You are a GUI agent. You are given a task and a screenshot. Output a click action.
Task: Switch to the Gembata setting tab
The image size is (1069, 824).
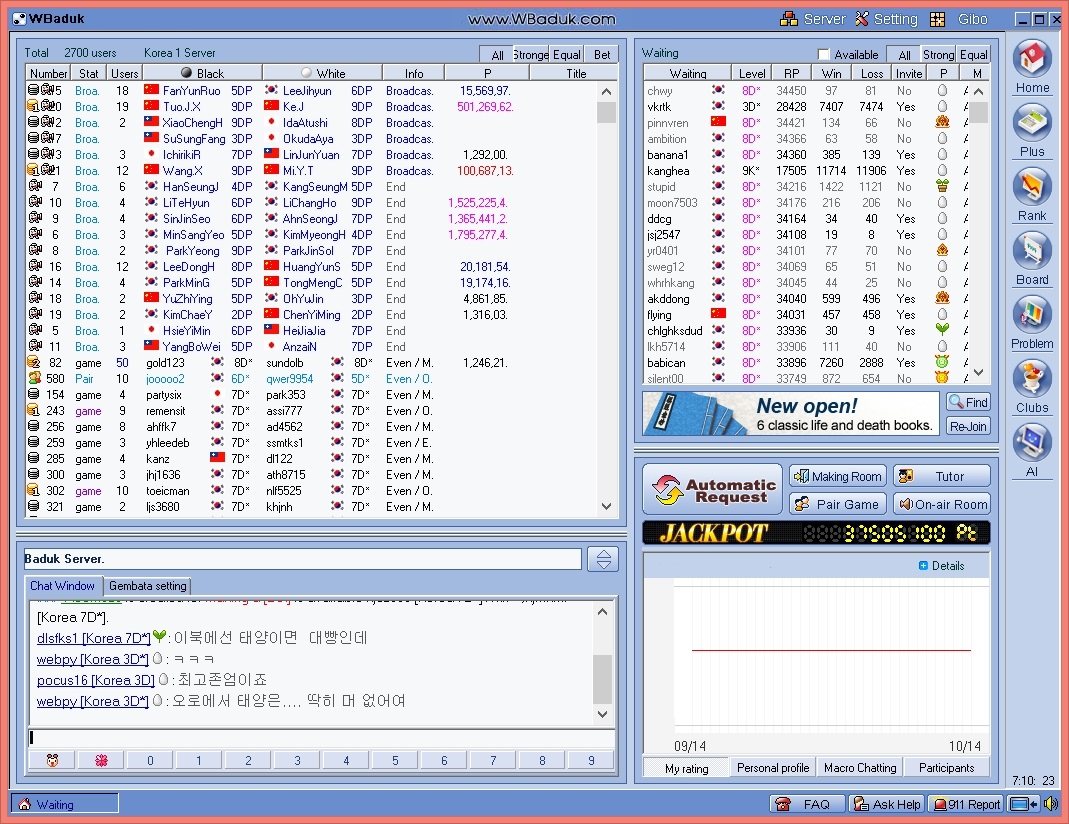[x=147, y=586]
